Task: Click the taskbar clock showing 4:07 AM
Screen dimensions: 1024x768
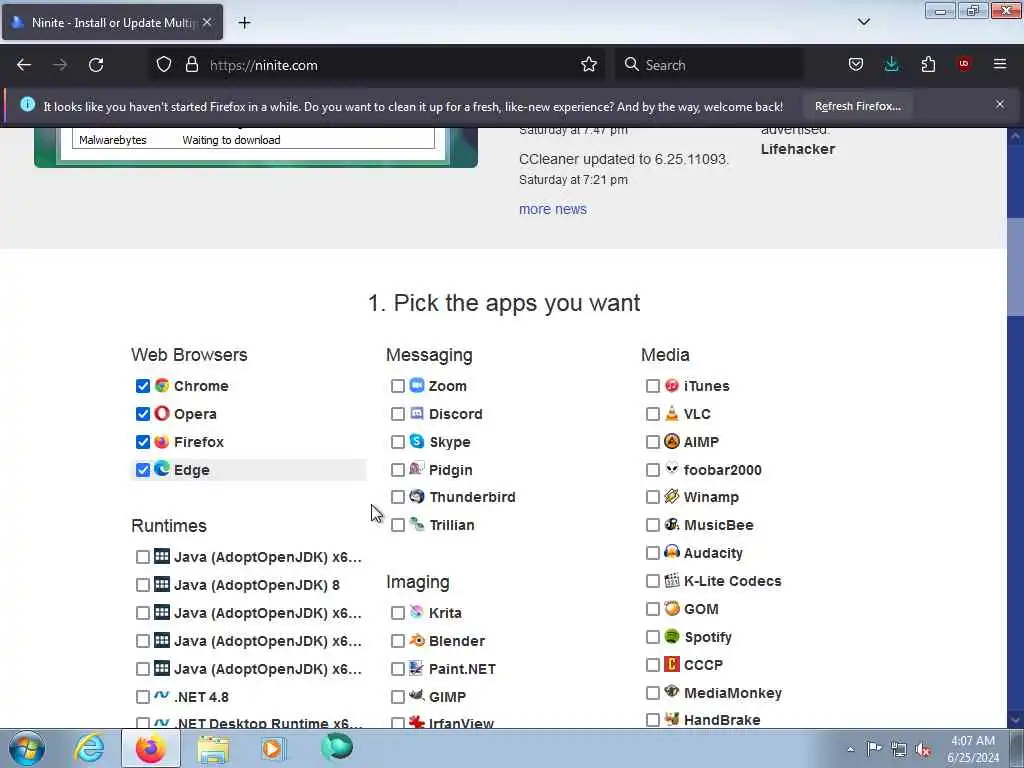Action: click(972, 749)
